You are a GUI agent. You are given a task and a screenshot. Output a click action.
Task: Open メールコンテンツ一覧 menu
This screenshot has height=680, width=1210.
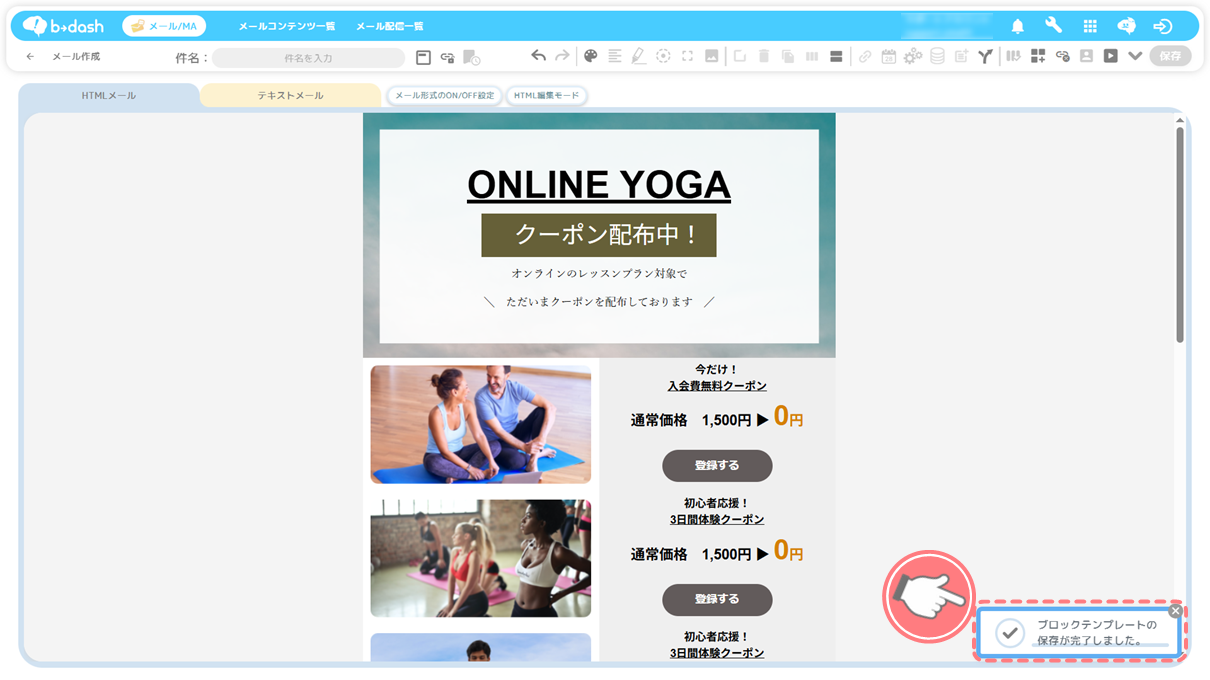(287, 26)
